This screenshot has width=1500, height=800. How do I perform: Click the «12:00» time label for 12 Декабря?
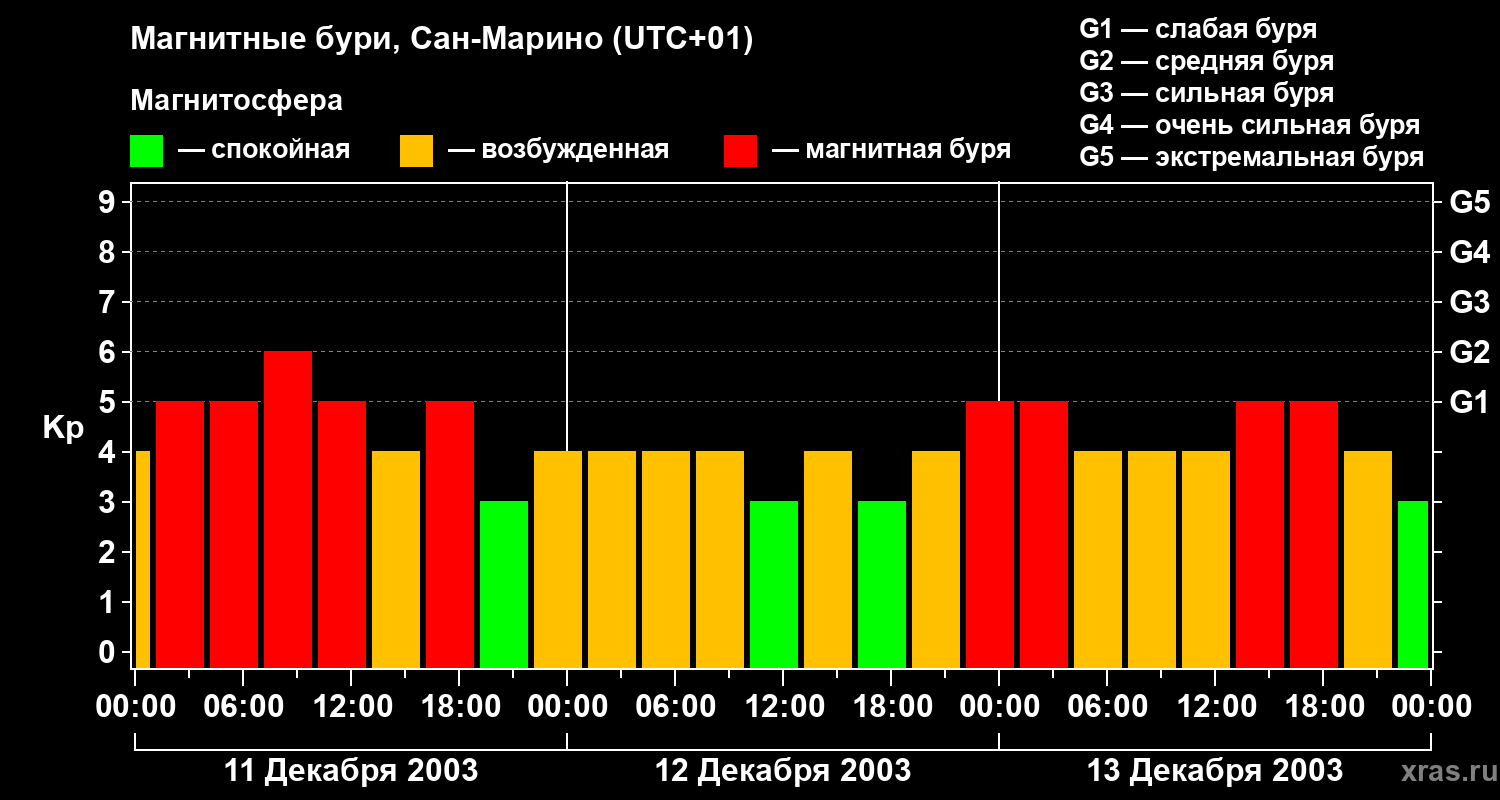tap(783, 707)
